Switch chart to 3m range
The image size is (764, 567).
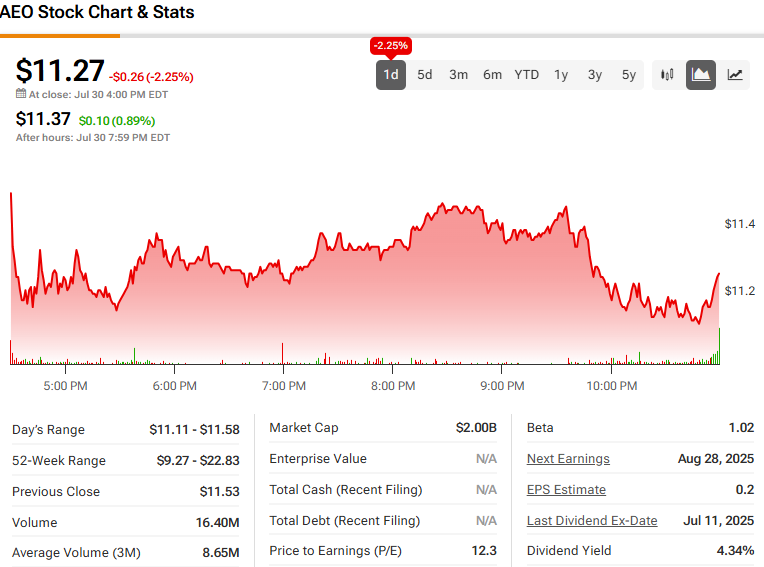pyautogui.click(x=458, y=75)
